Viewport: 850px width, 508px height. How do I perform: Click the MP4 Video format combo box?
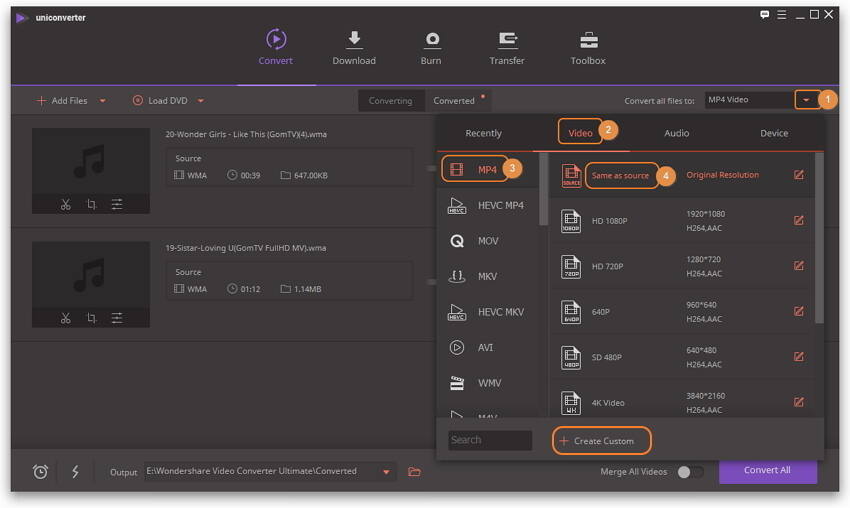749,100
